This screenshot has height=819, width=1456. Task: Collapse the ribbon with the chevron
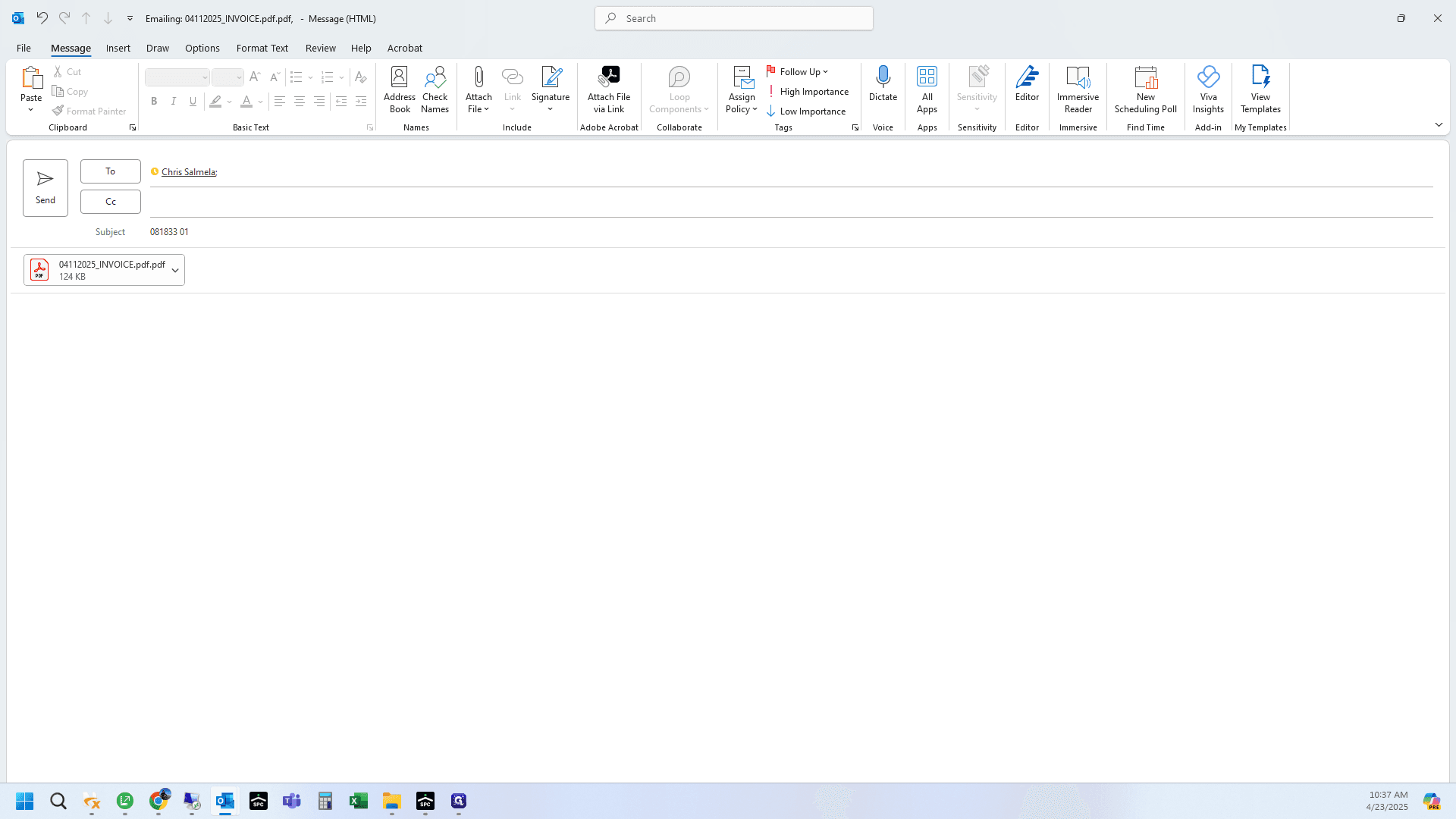click(1439, 124)
